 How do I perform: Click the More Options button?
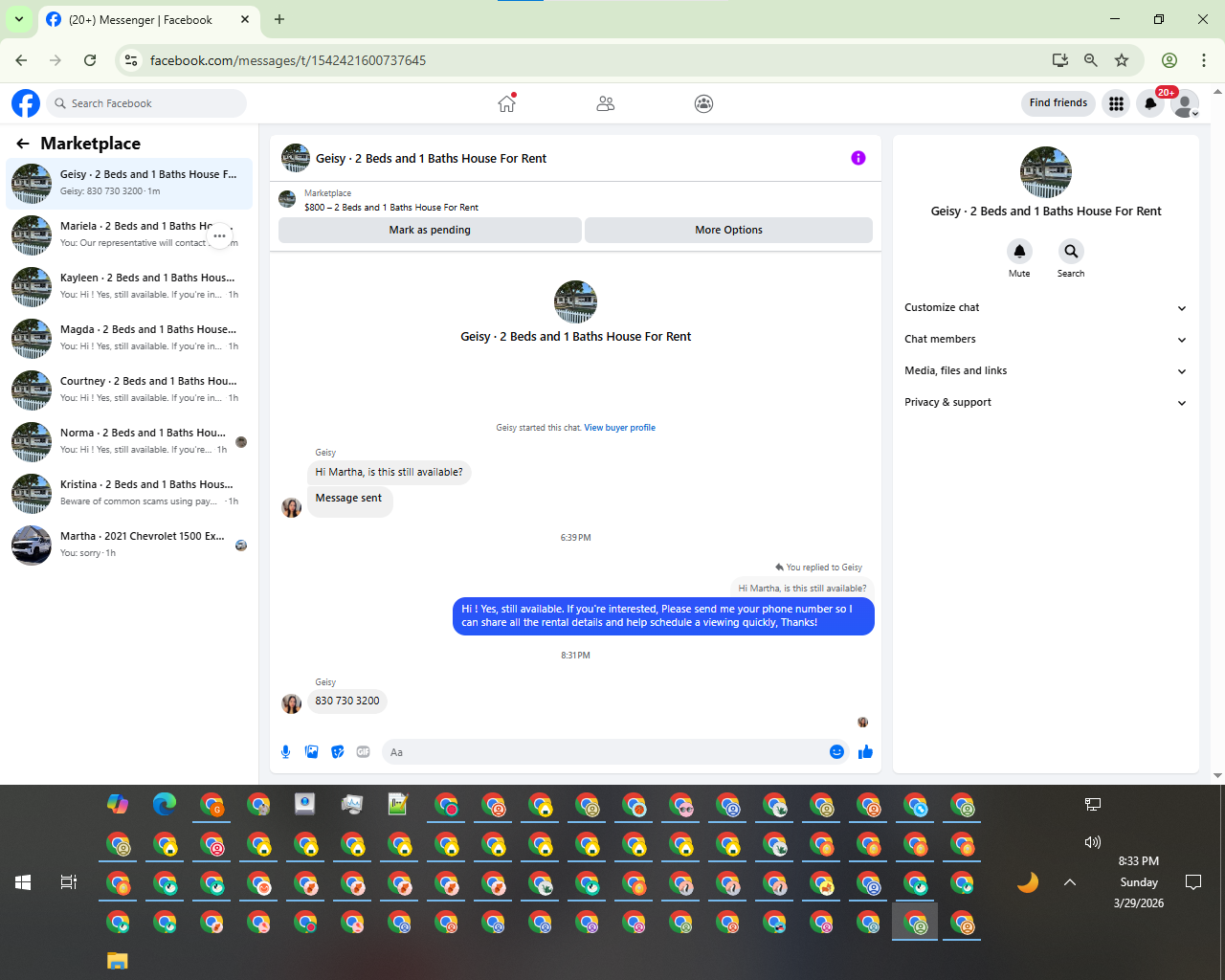click(728, 230)
